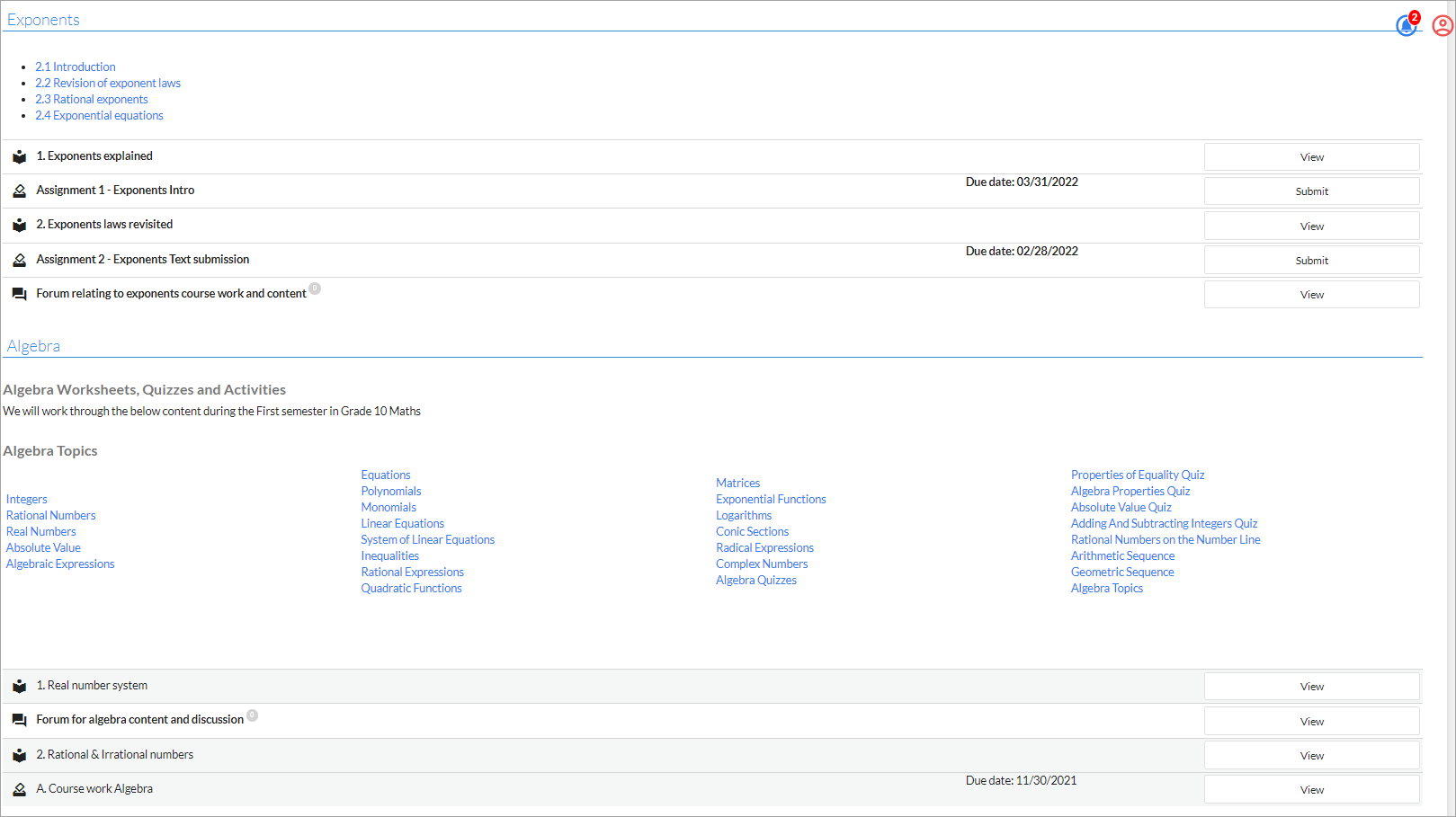
Task: Click 'Algebra Worksheets, Quizzes and Activities' heading
Action: click(x=145, y=390)
